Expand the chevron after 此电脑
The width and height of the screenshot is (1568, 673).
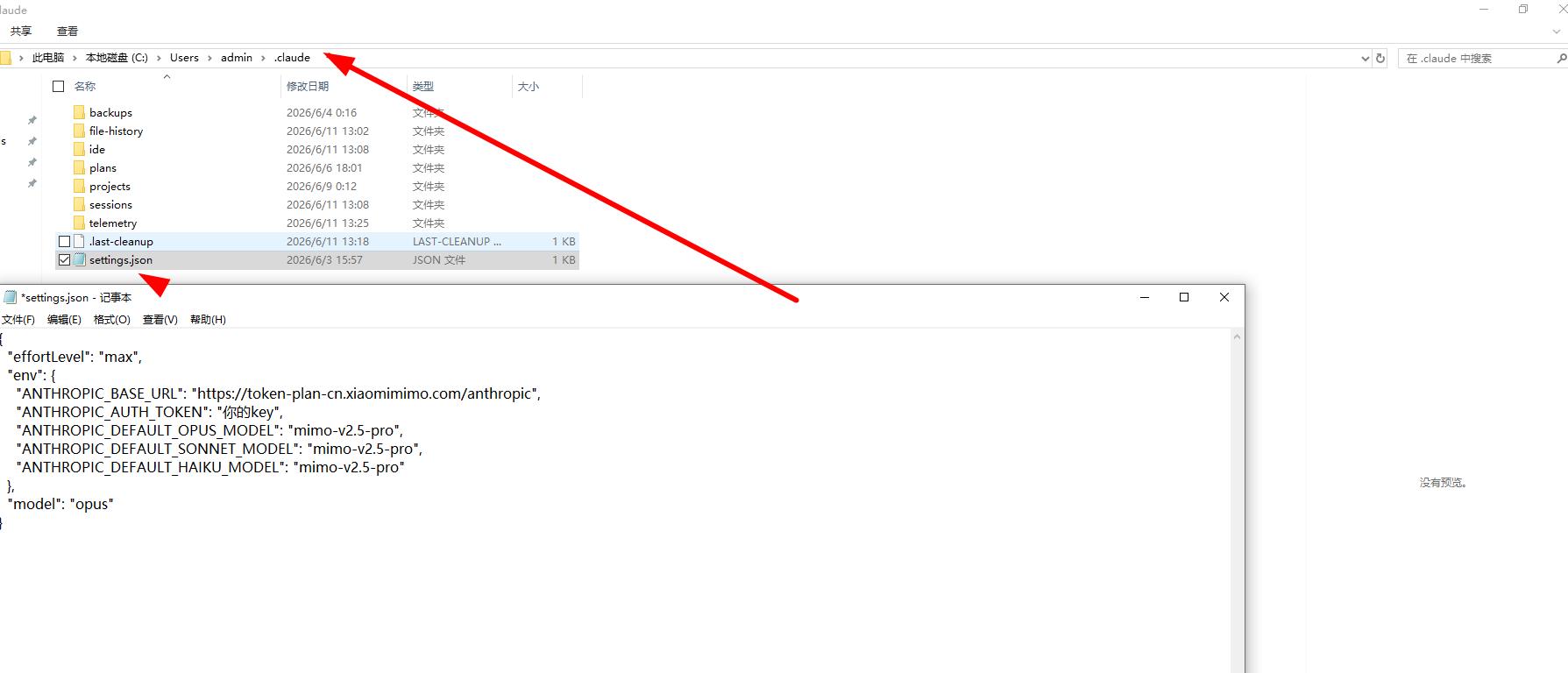pyautogui.click(x=75, y=58)
